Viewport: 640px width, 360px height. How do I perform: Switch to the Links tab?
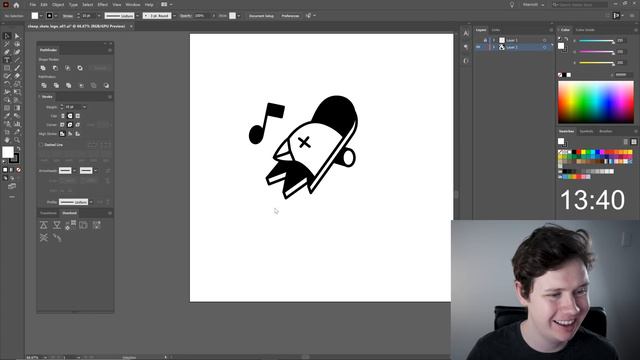496,30
